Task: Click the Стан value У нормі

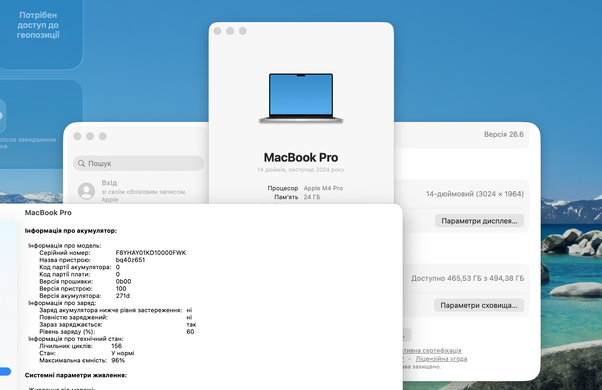Action: pyautogui.click(x=123, y=353)
